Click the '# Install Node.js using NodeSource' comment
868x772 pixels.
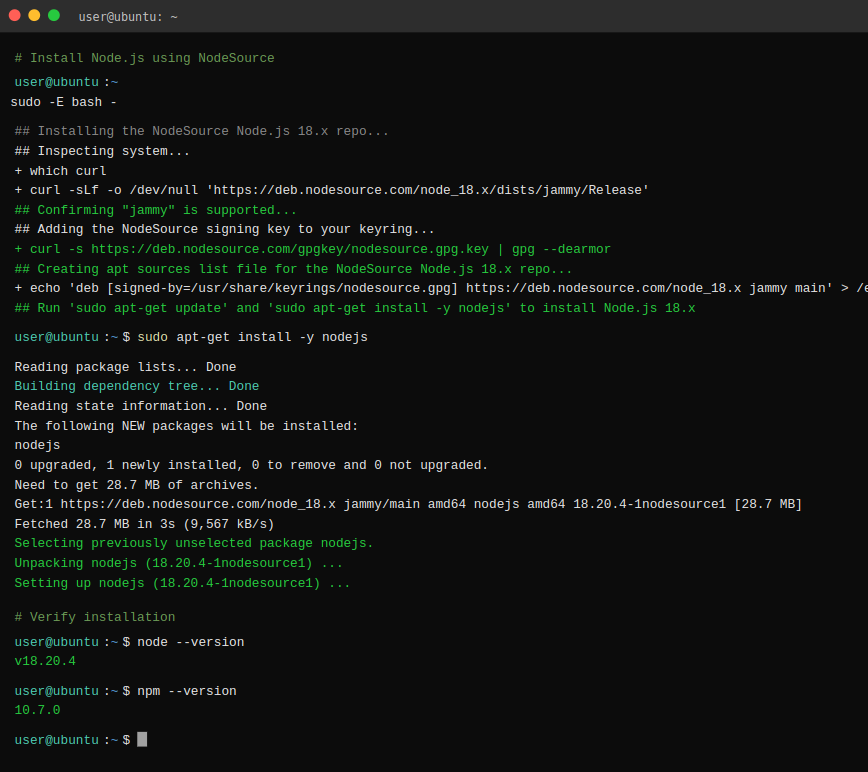click(x=144, y=58)
